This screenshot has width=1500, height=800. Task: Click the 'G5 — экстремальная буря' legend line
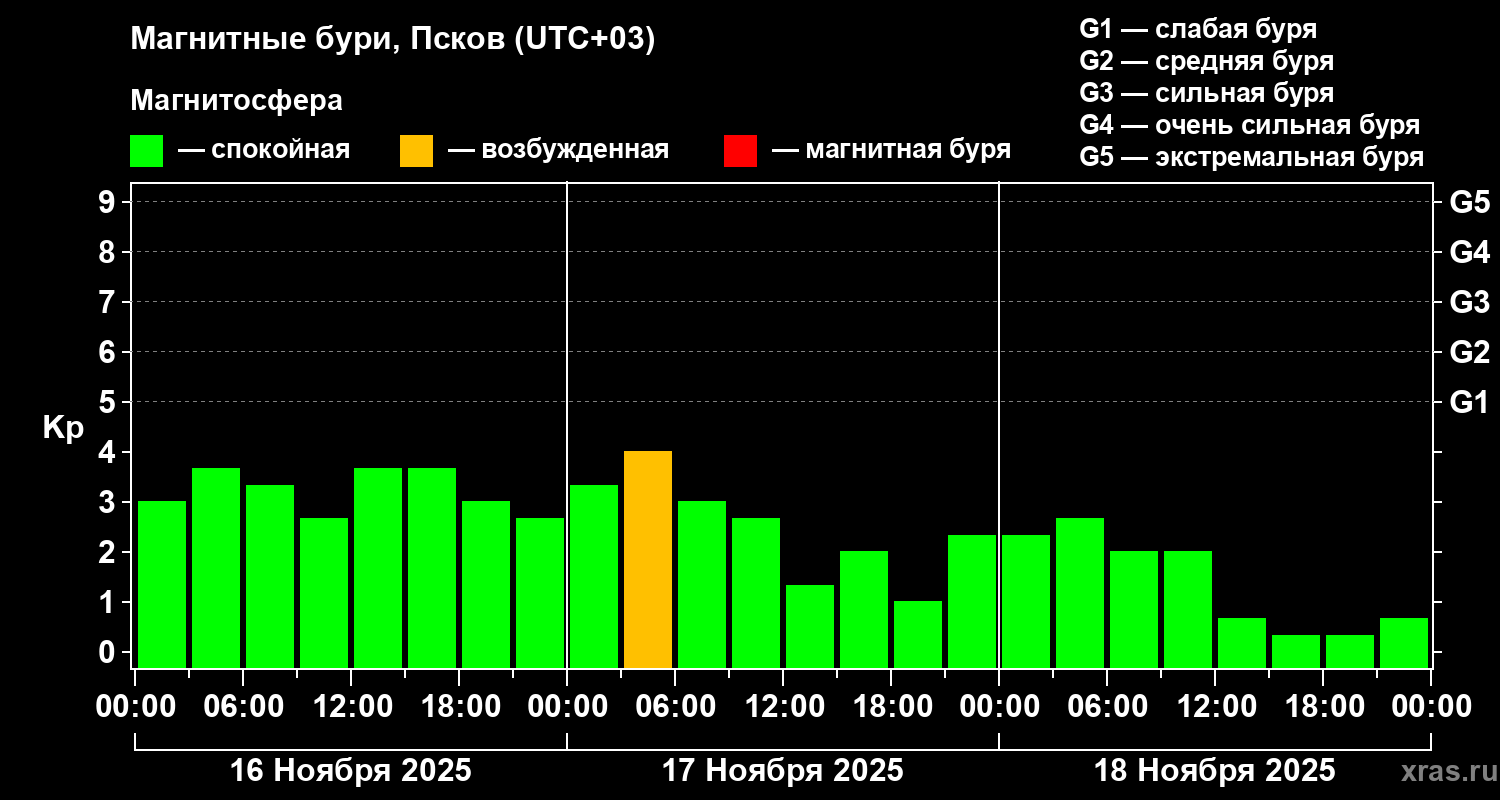[x=1252, y=157]
